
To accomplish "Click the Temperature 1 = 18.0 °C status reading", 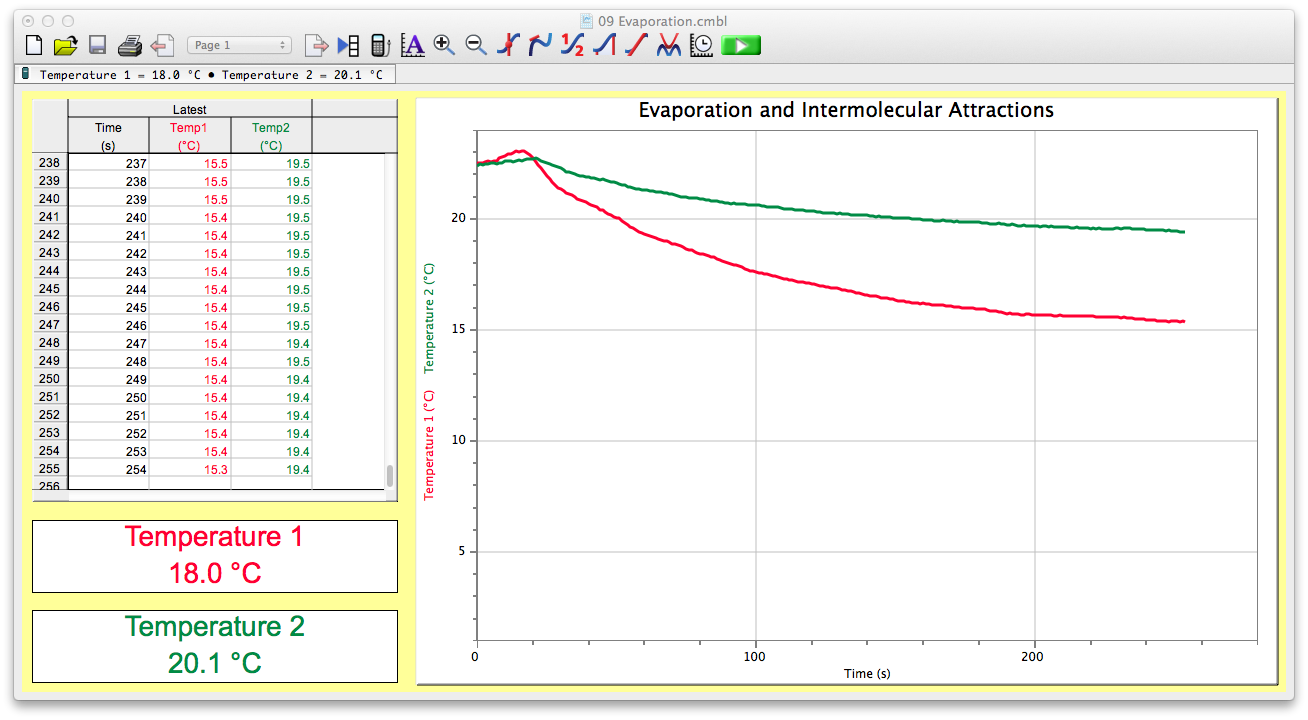I will coord(123,75).
